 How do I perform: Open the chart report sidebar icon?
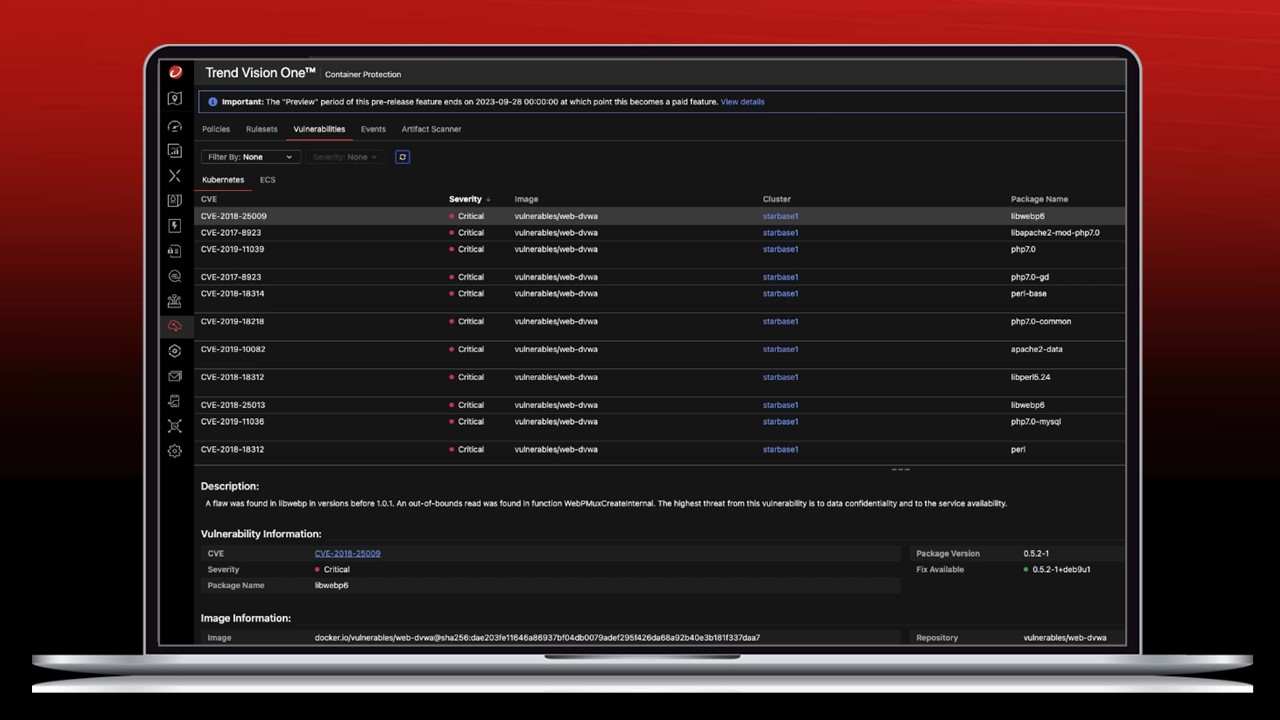(x=175, y=151)
